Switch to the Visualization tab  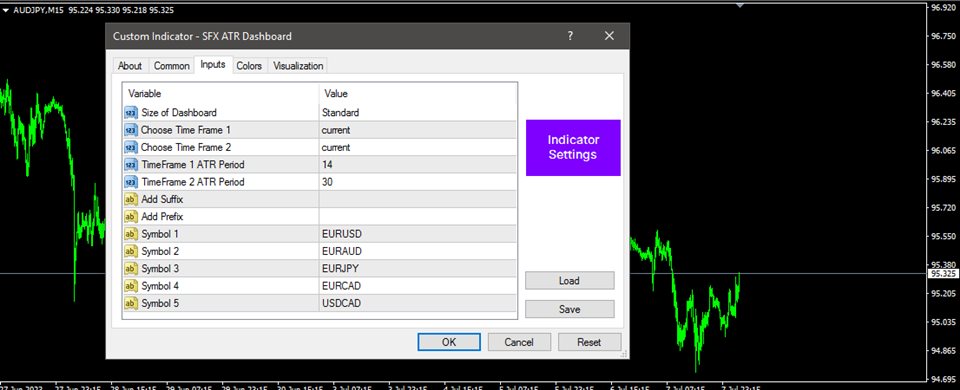[298, 66]
